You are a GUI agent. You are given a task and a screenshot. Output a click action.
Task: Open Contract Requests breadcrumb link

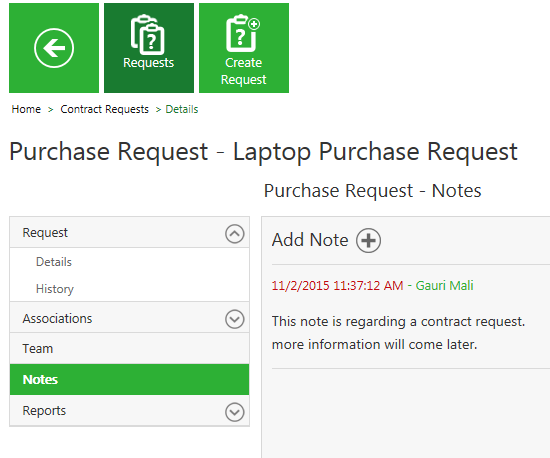click(x=105, y=109)
